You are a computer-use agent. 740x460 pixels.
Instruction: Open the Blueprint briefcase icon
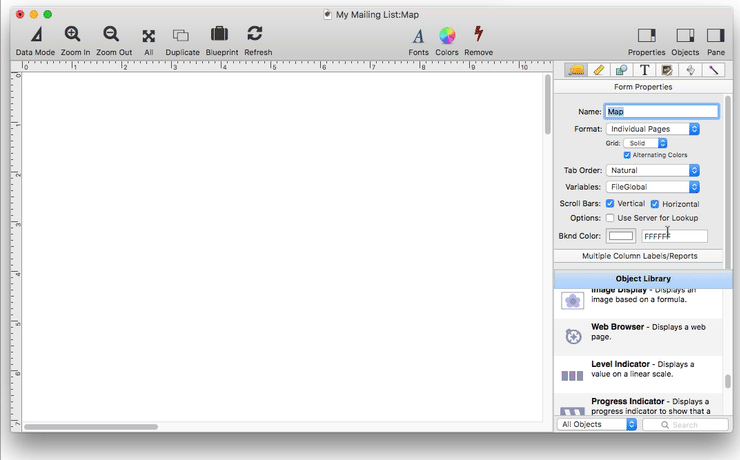tap(219, 34)
